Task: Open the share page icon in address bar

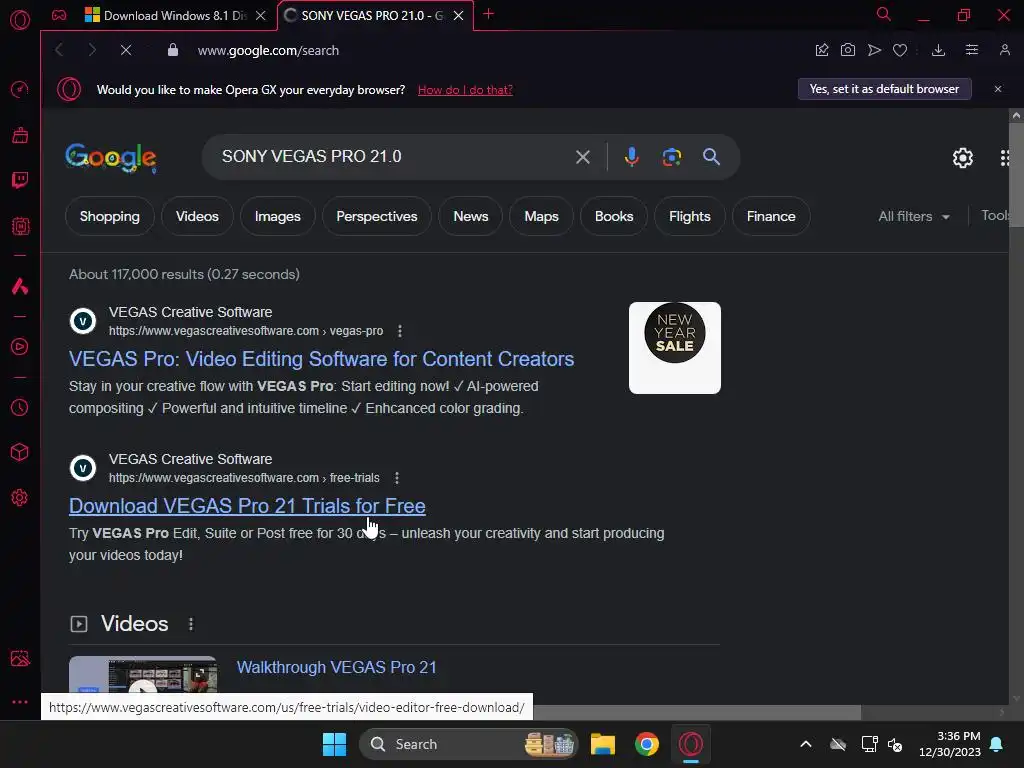Action: tap(822, 50)
